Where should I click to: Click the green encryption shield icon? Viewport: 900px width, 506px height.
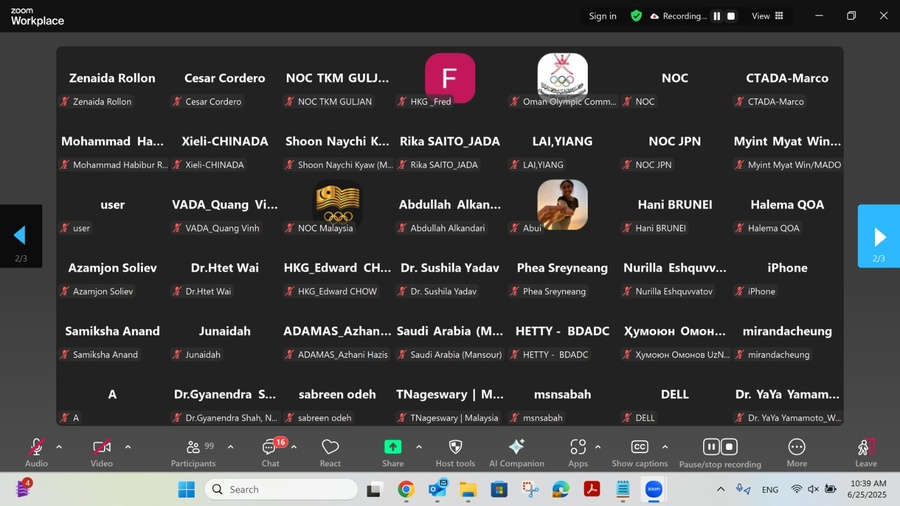click(636, 16)
